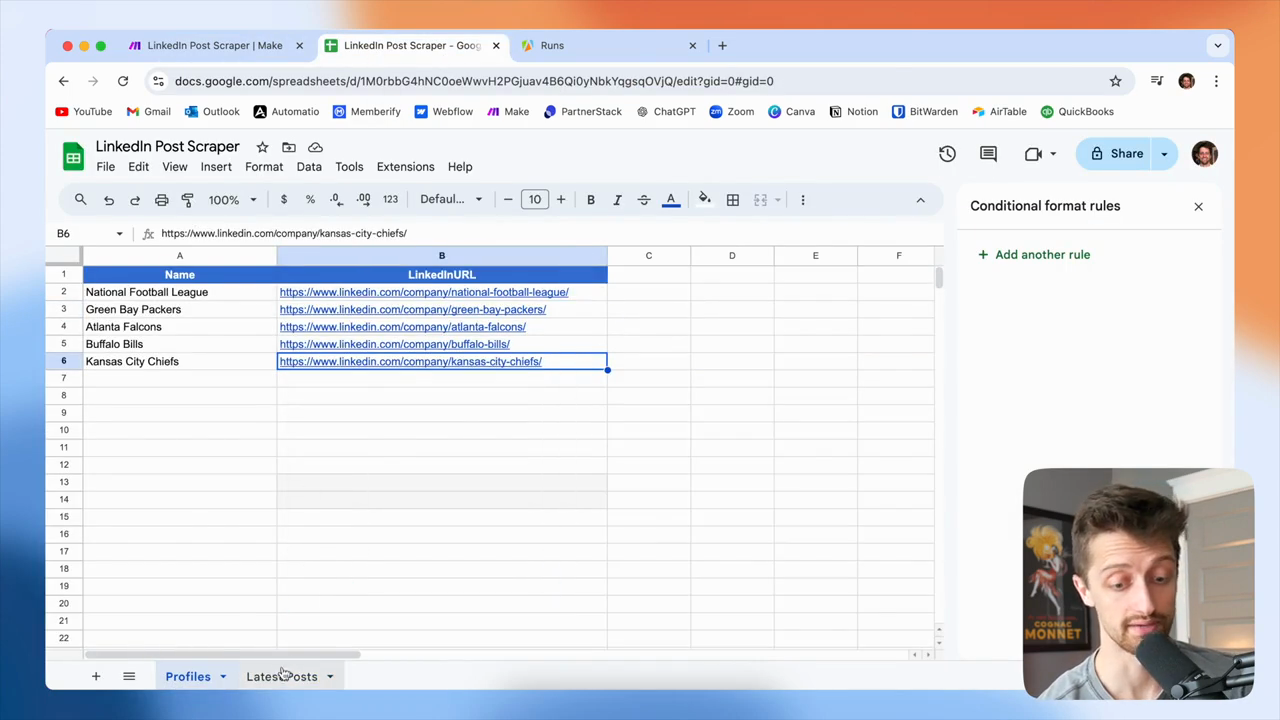Screen dimensions: 1280x720
Task: Open the Extensions menu
Action: (x=405, y=167)
